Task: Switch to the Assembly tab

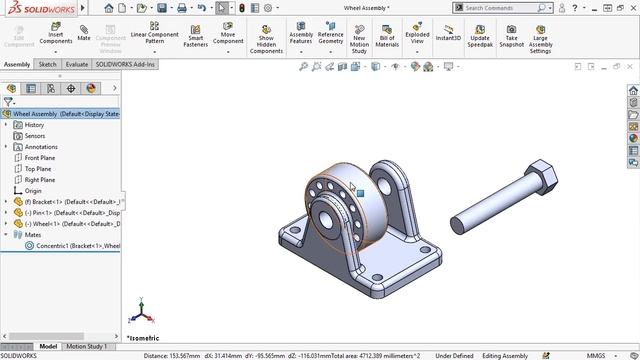Action: tap(17, 64)
